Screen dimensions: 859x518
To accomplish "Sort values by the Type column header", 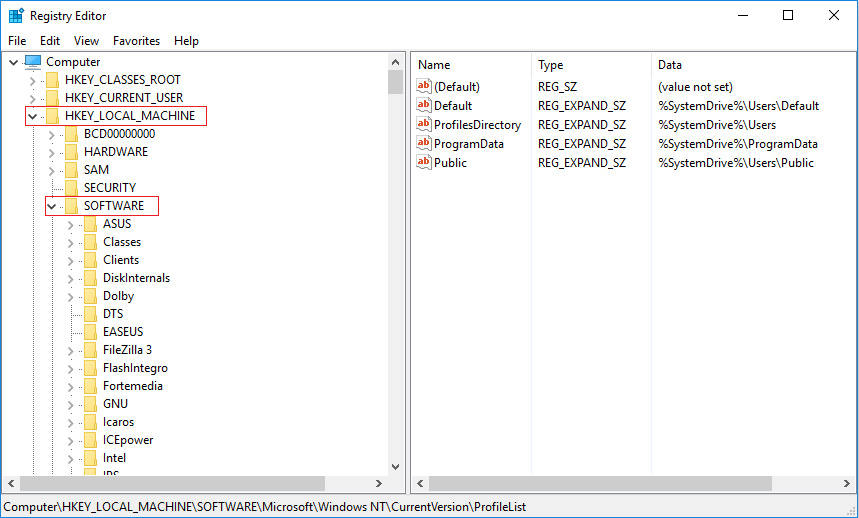I will pos(550,65).
